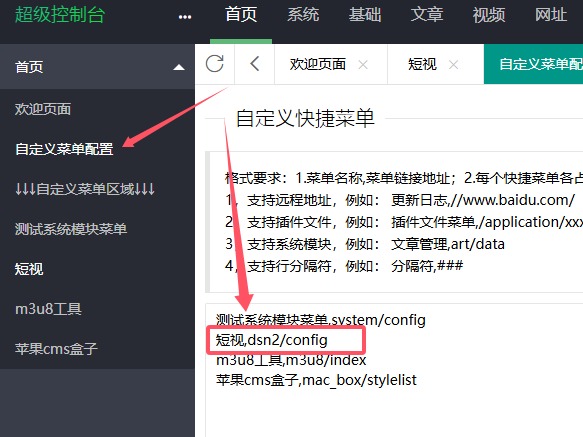Open 视频 in top navigation

pos(489,15)
